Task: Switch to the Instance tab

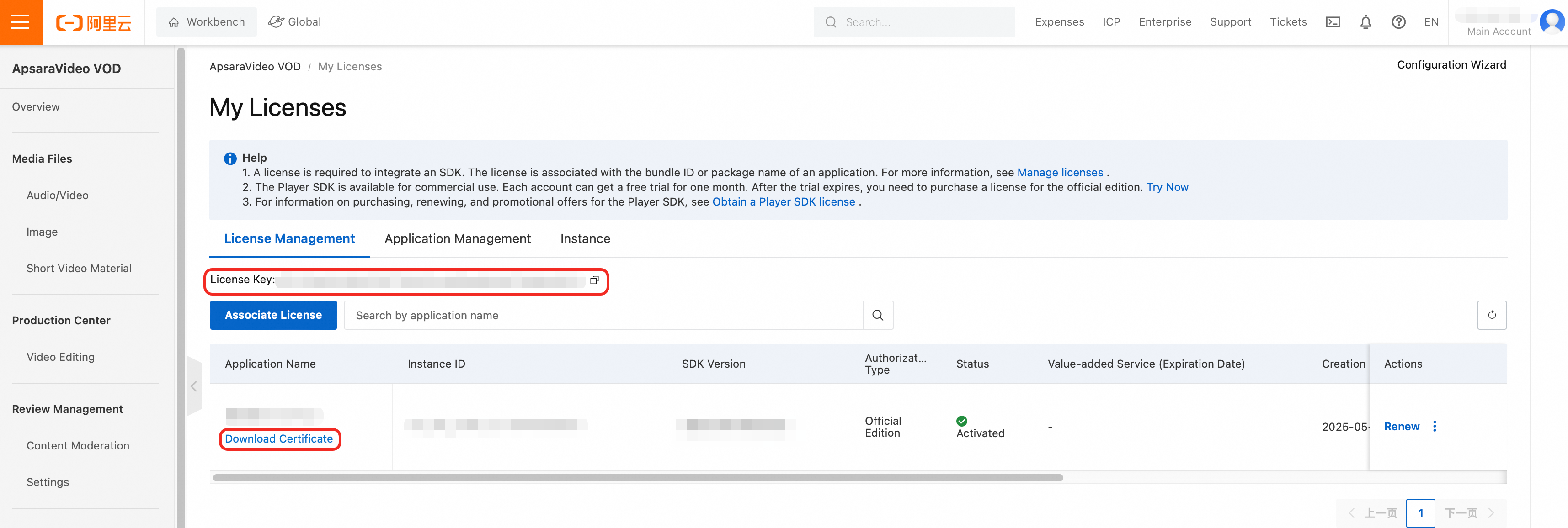Action: [x=585, y=238]
